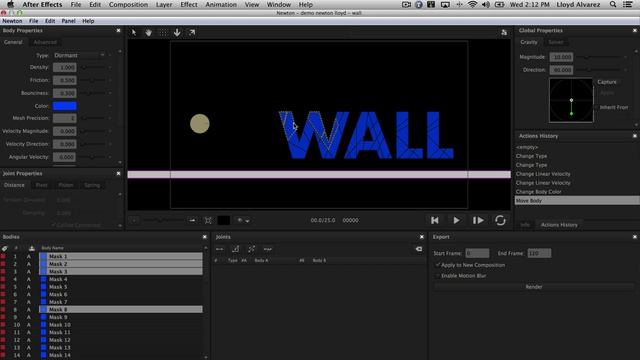Viewport: 640px width, 360px height.
Task: Select the hand pan tool
Action: pyautogui.click(x=149, y=32)
